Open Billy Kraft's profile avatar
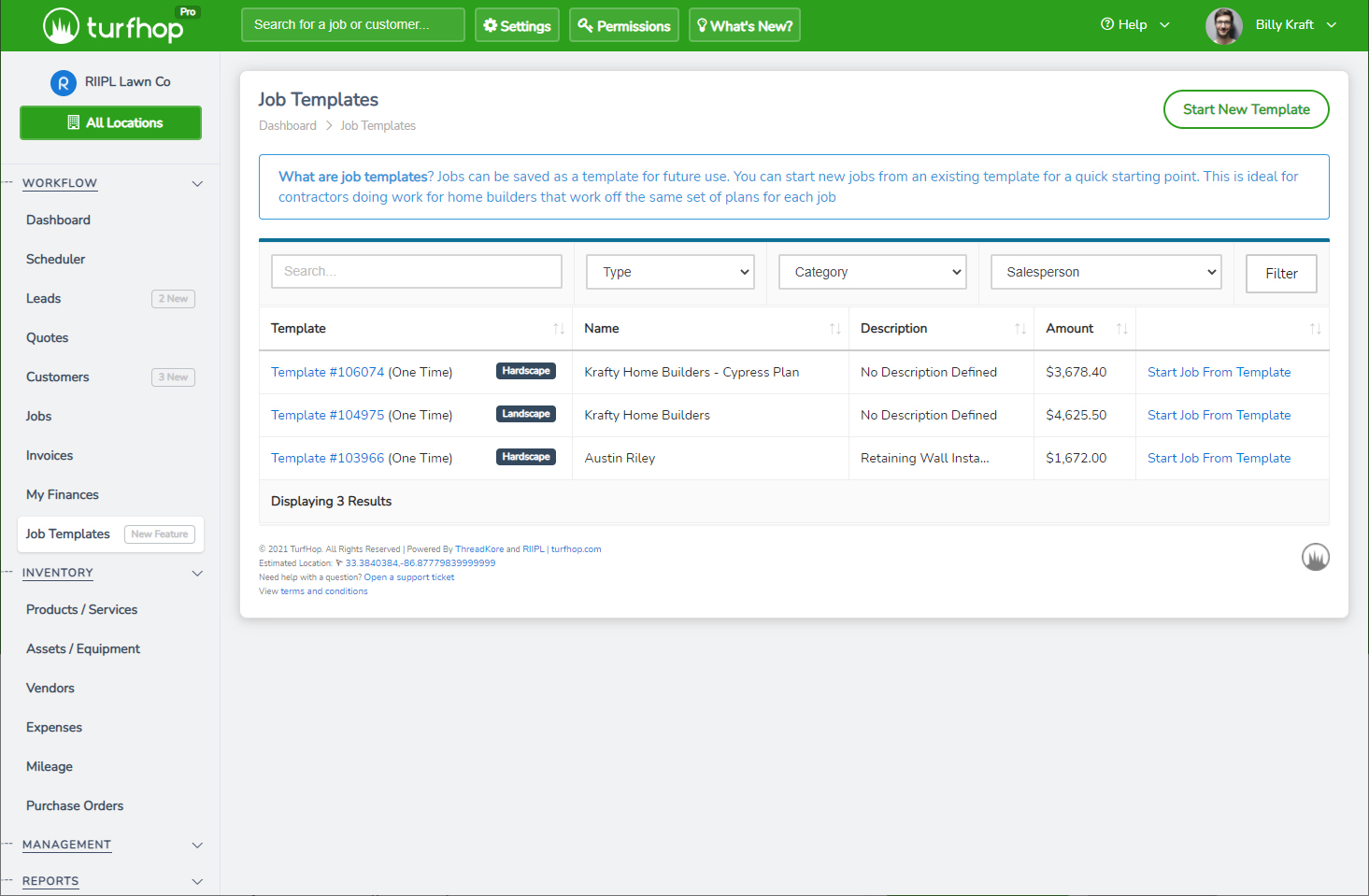Viewport: 1369px width, 896px height. pos(1223,25)
